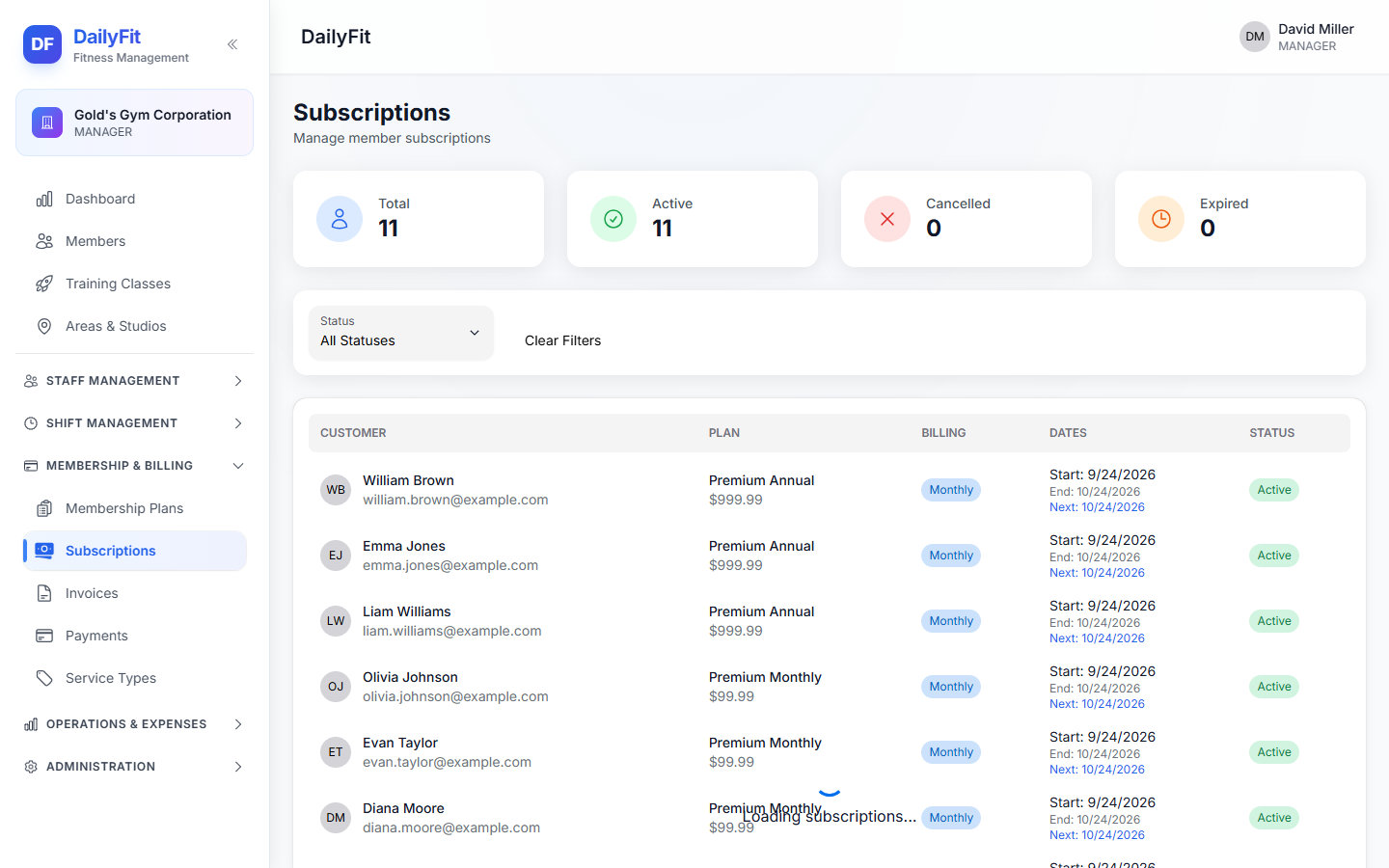Click the Total subscriptions person icon
Image resolution: width=1389 pixels, height=868 pixels.
click(340, 219)
